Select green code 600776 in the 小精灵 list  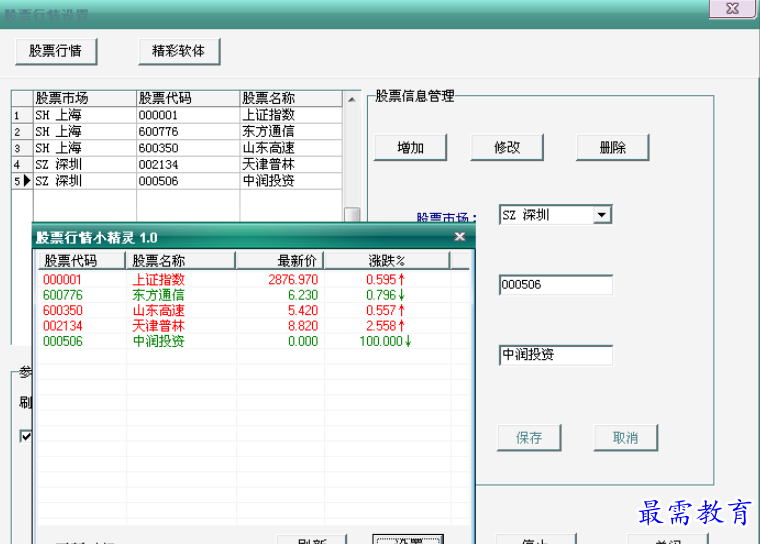coord(63,295)
